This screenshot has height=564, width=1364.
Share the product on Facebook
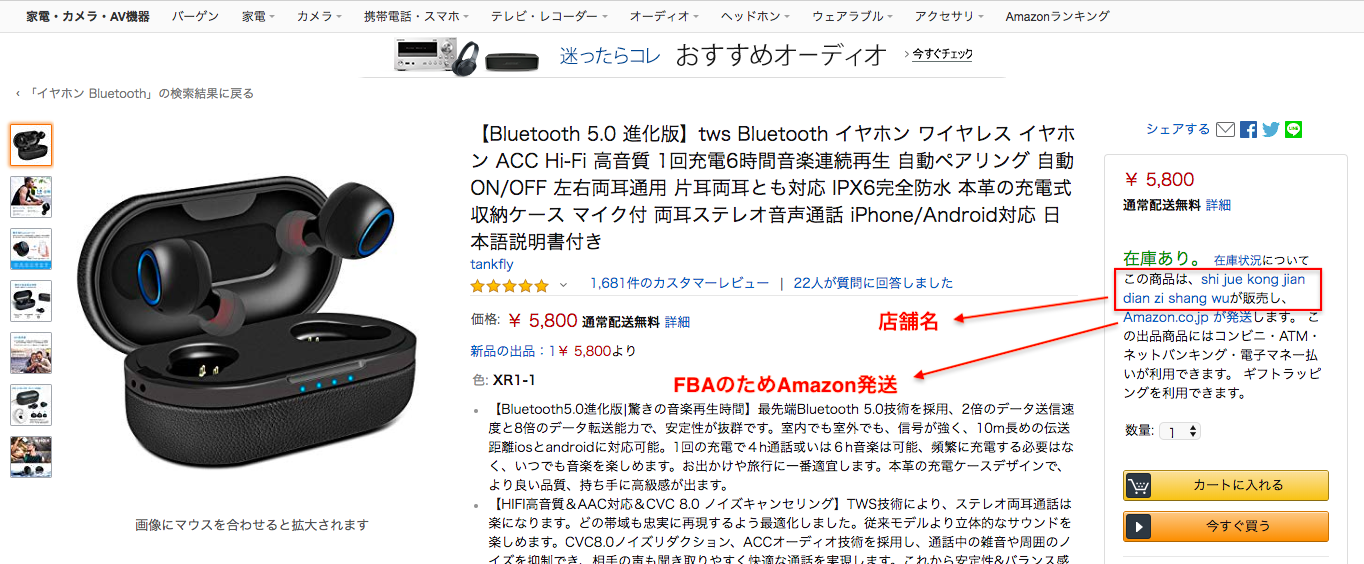click(x=1249, y=129)
